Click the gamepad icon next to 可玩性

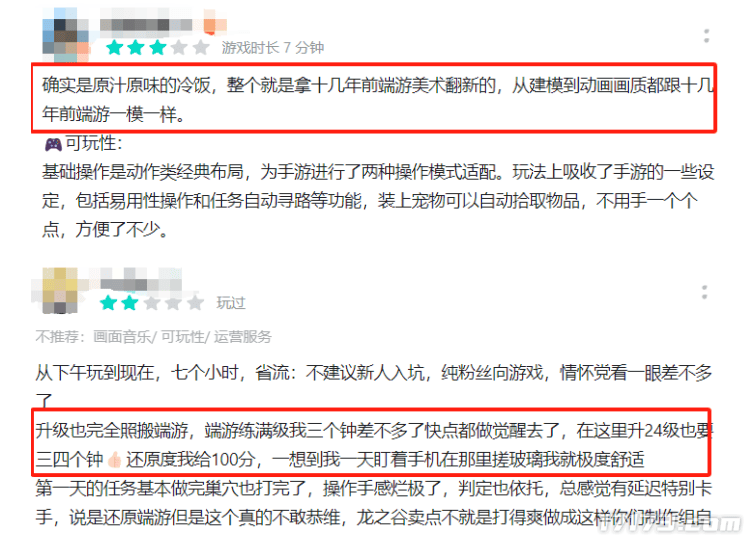tap(53, 144)
